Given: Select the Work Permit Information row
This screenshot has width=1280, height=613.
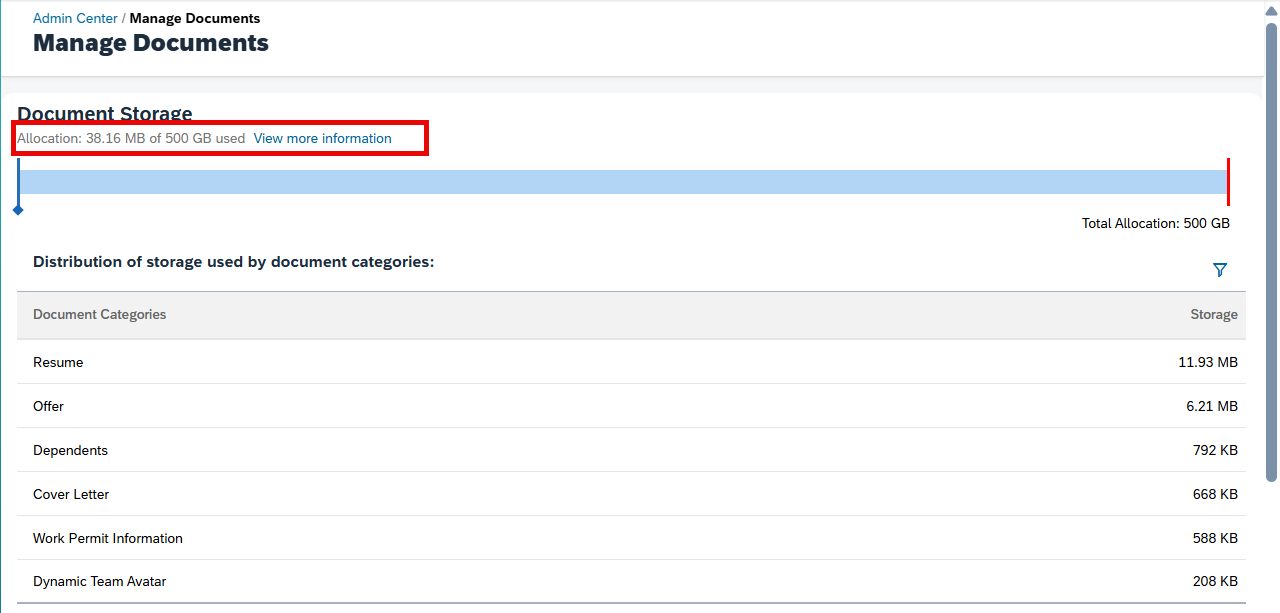Looking at the screenshot, I should (631, 538).
